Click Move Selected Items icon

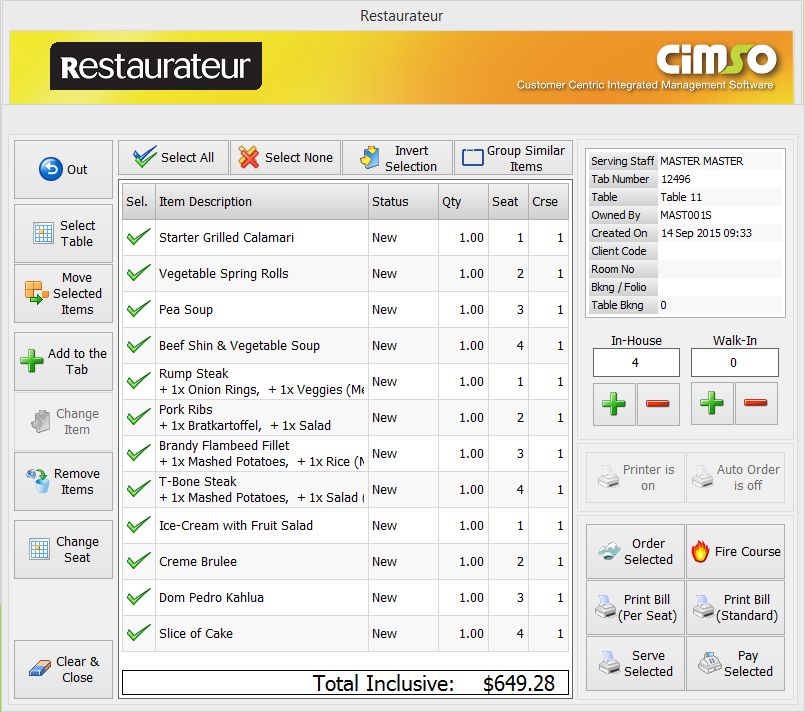(36, 293)
